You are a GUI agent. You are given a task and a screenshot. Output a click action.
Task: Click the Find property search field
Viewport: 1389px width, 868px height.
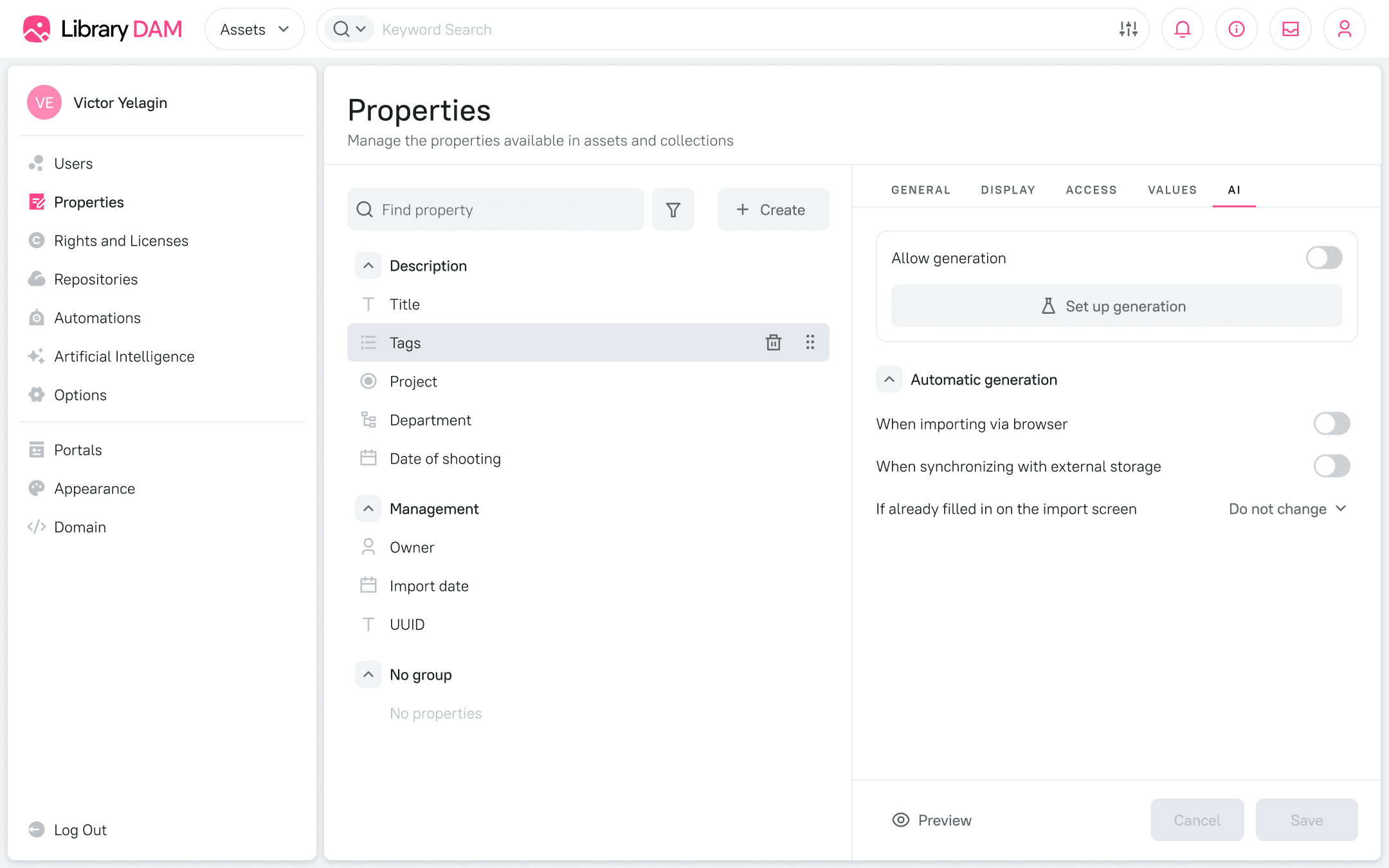click(x=495, y=210)
